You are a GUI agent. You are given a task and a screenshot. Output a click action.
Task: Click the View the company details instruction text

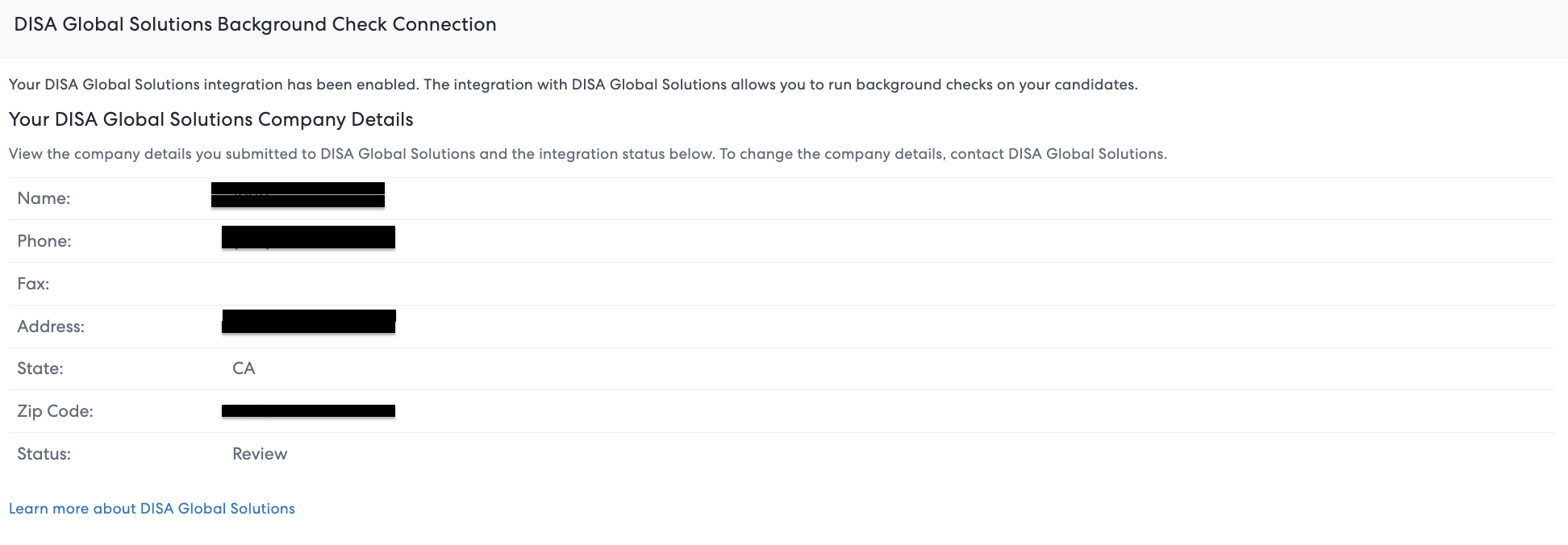[588, 154]
